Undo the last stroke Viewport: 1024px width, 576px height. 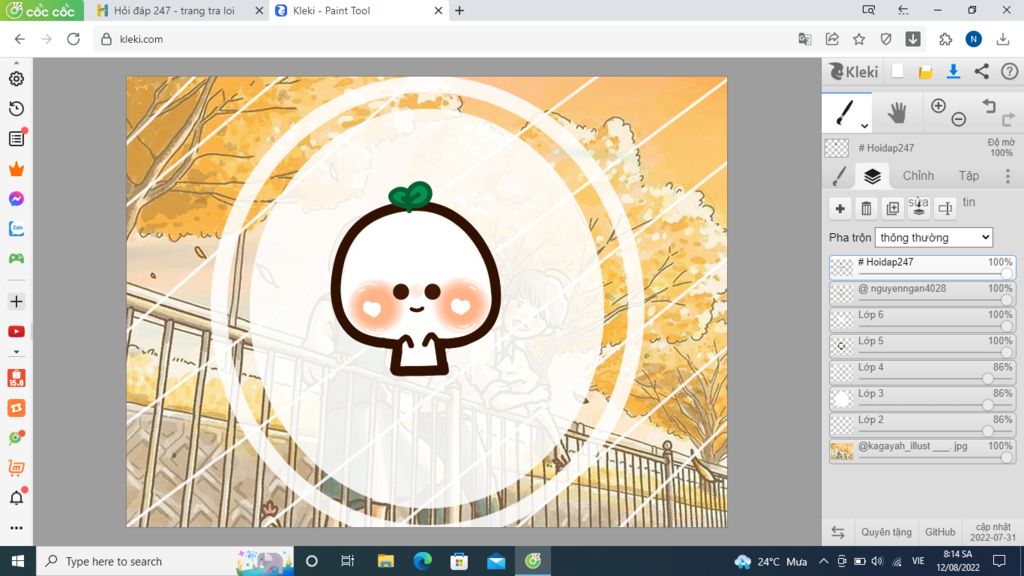click(989, 106)
